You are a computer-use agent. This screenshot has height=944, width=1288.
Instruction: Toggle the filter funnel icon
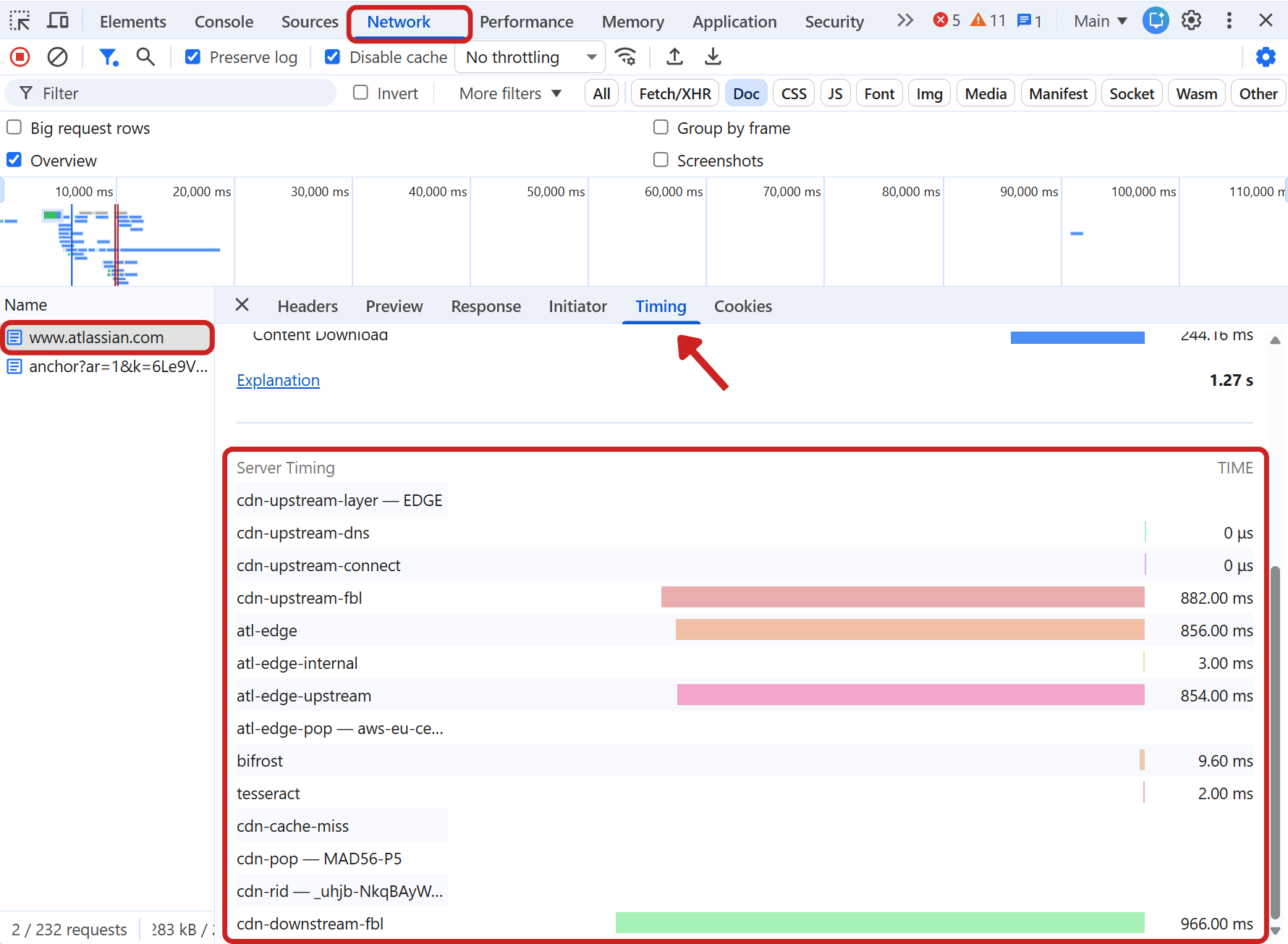(109, 56)
